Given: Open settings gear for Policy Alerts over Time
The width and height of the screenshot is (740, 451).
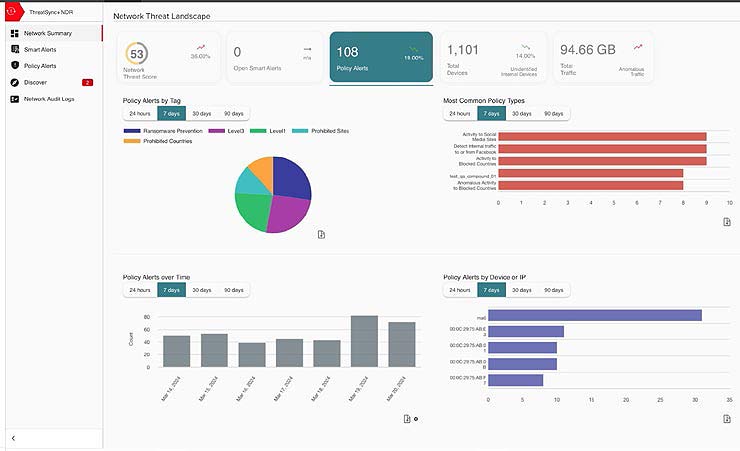Looking at the screenshot, I should pos(416,419).
